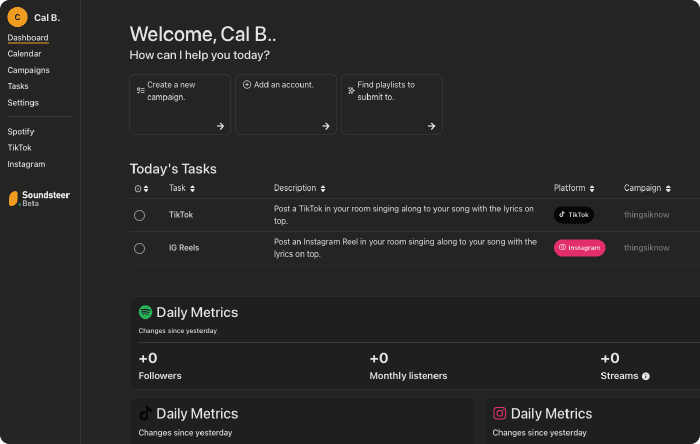Click the info icon beside Streams
This screenshot has height=444, width=700.
point(646,376)
